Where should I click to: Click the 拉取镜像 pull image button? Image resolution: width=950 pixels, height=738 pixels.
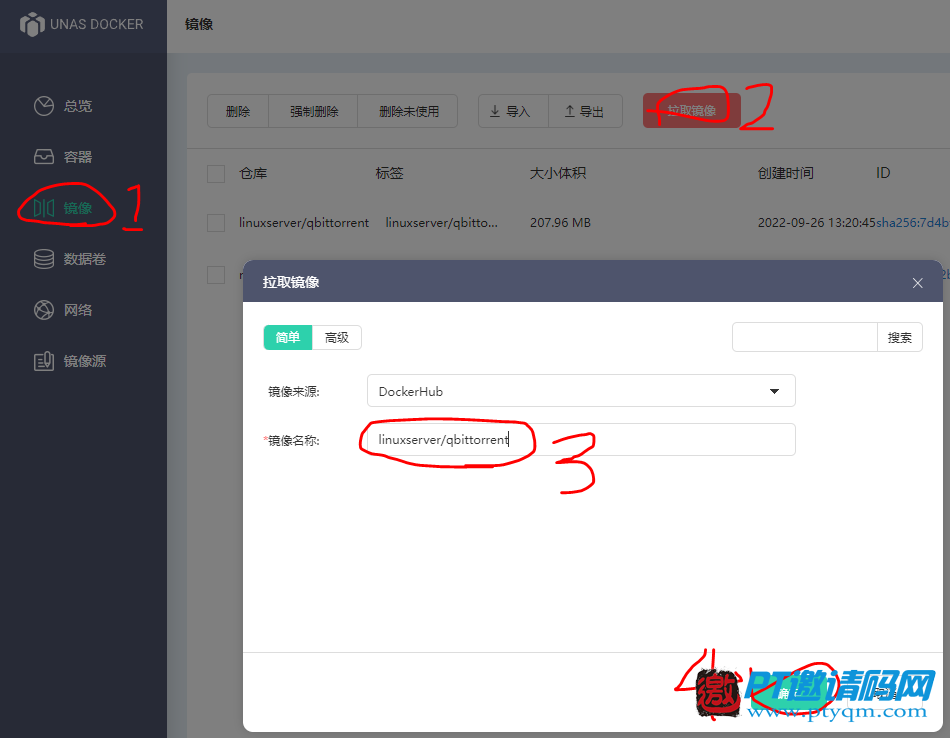point(691,110)
